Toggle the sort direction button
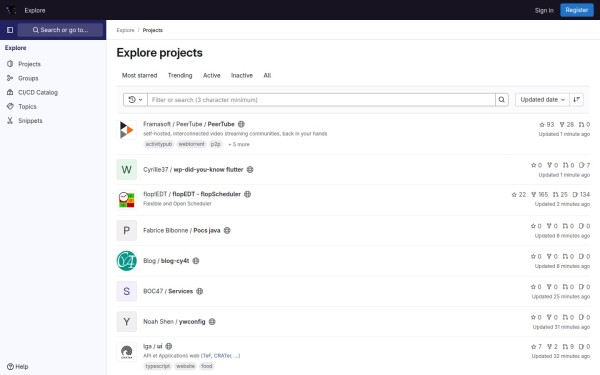 576,99
